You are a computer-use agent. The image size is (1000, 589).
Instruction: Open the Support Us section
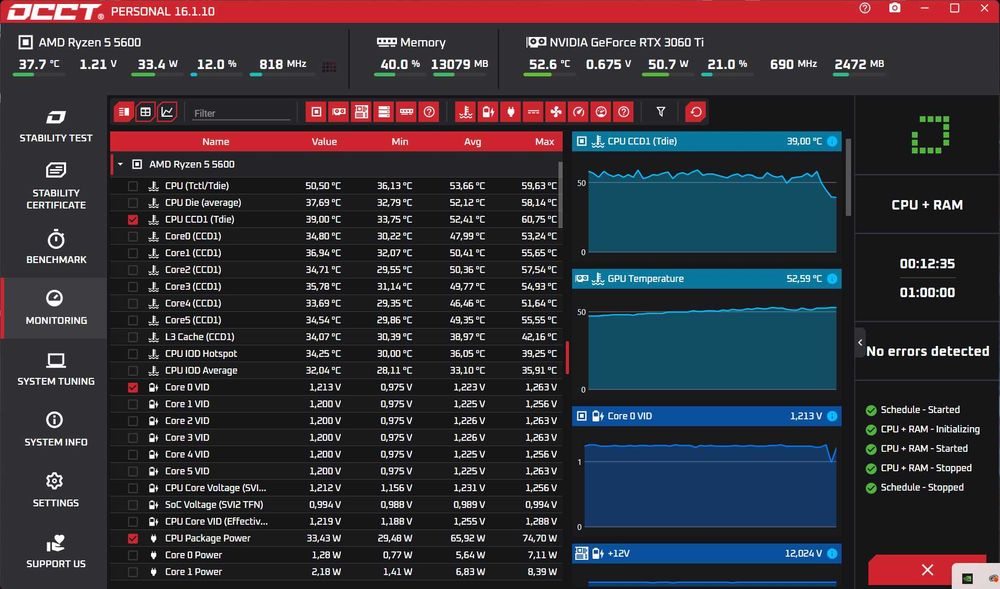tap(55, 551)
